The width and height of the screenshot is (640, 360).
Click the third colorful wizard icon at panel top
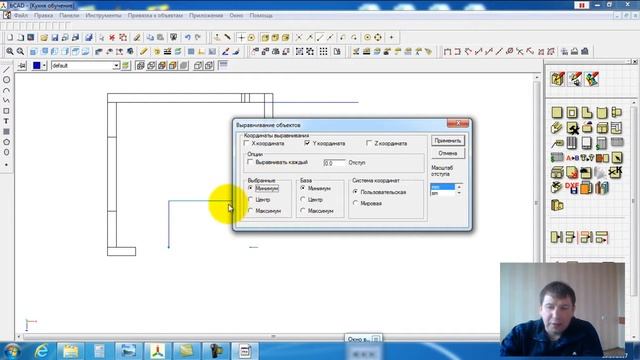coord(591,79)
